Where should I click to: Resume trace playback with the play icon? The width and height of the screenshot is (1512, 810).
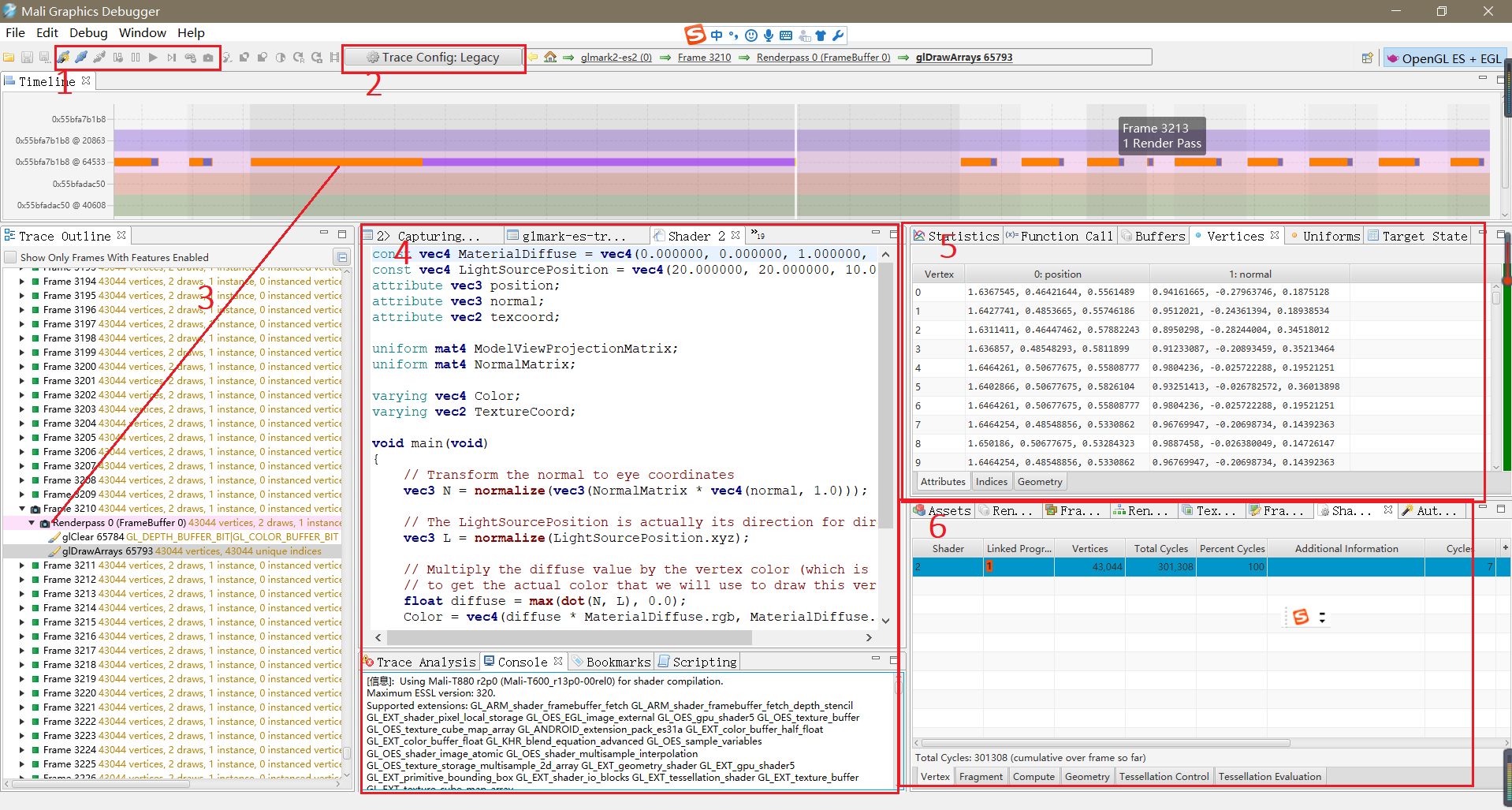(x=154, y=58)
